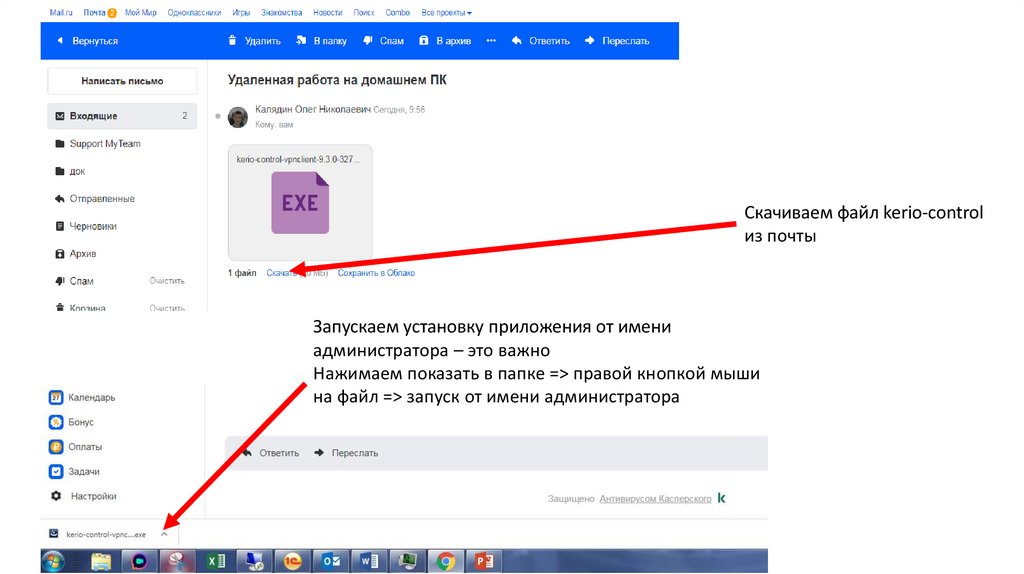Open Антивирусом Касперского link

pyautogui.click(x=655, y=498)
